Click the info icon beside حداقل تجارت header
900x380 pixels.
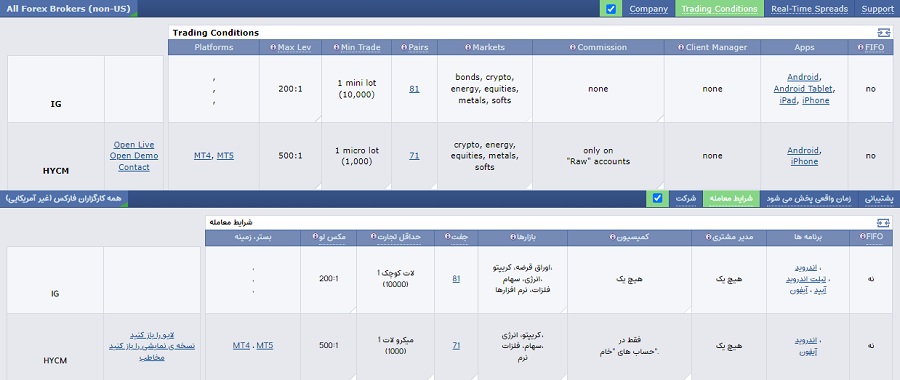(374, 237)
